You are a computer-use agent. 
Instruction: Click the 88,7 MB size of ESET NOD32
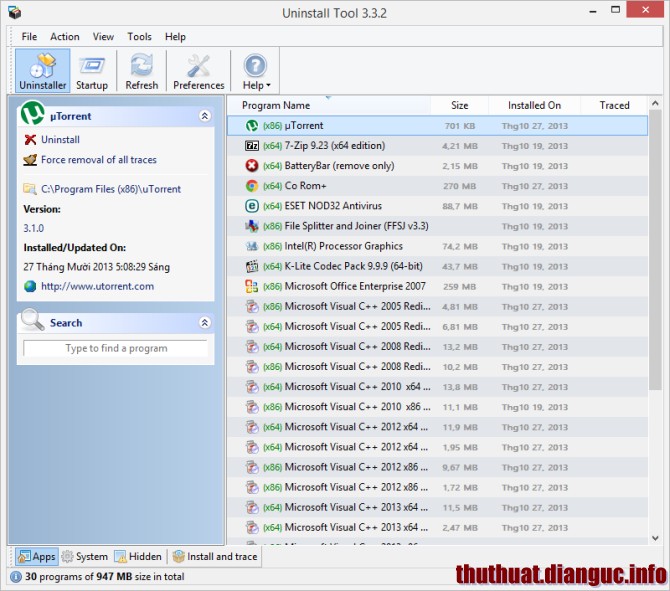[460, 206]
